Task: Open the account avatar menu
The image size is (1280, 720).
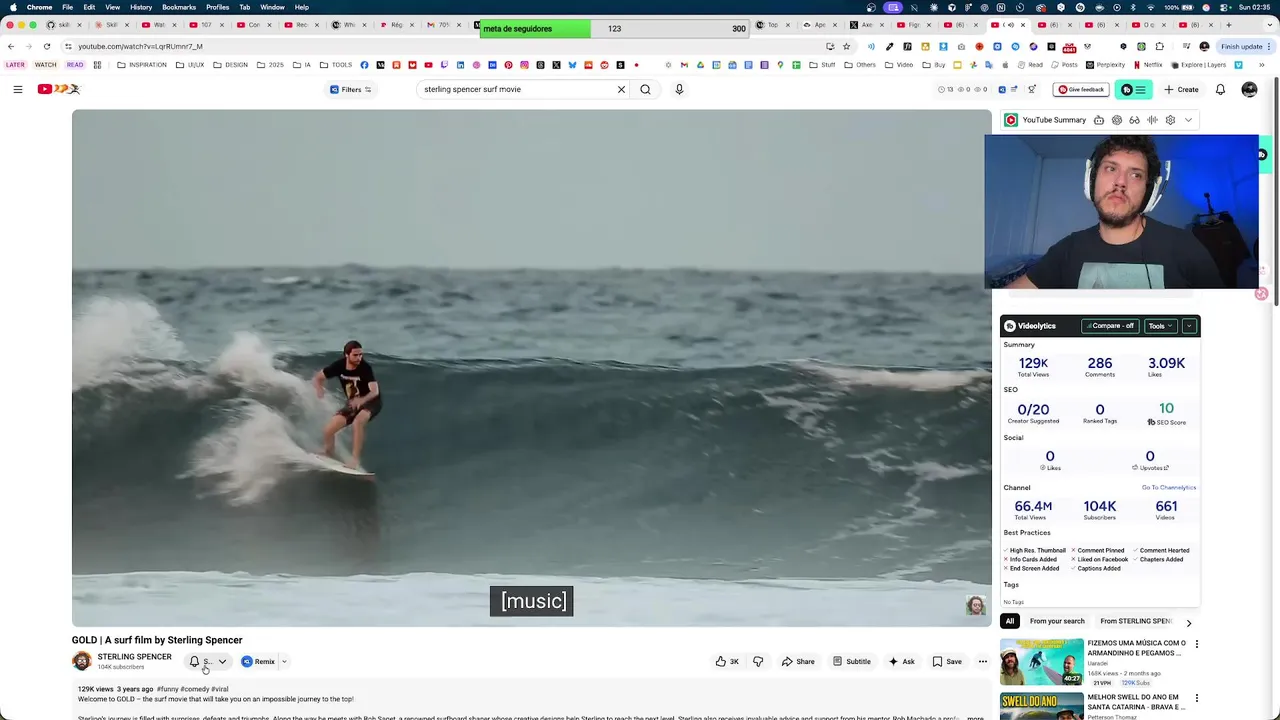Action: pyautogui.click(x=1249, y=89)
